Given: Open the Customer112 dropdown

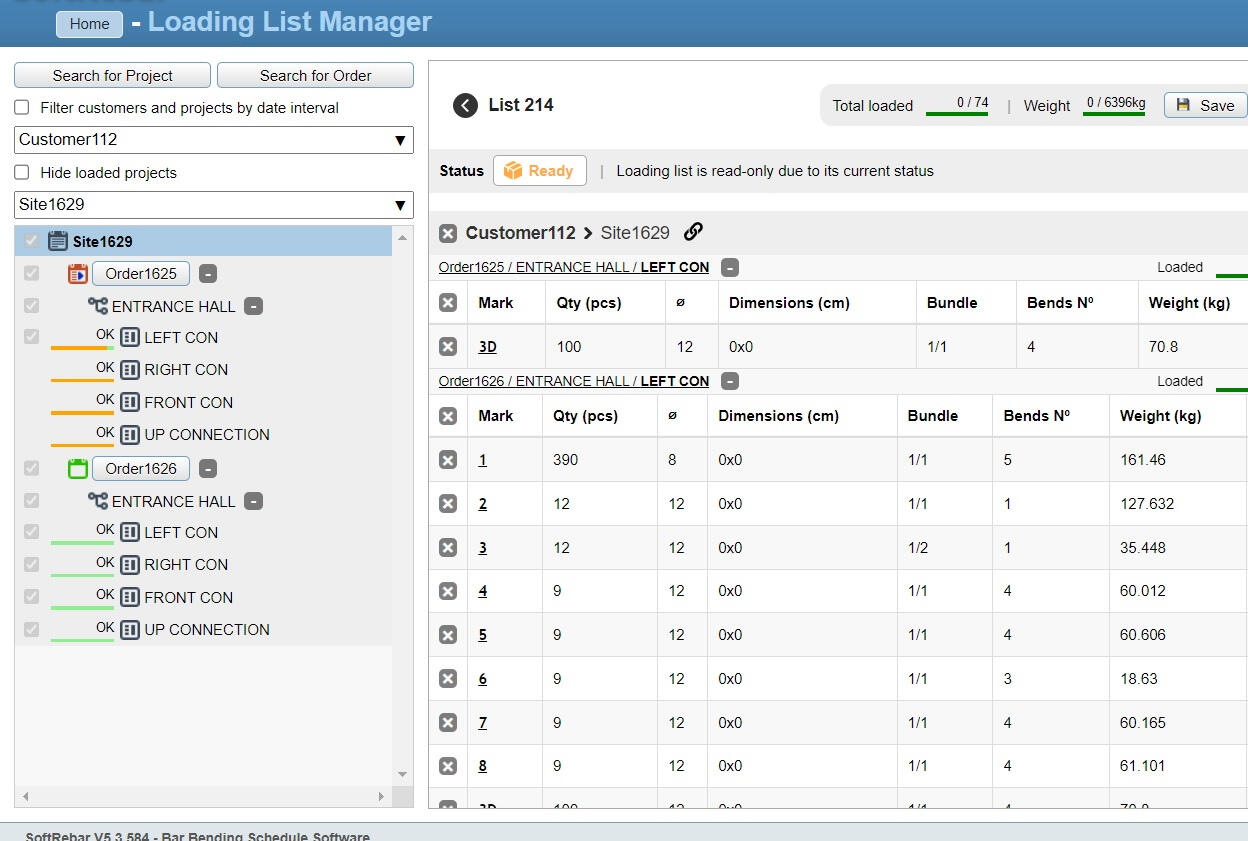Looking at the screenshot, I should coord(213,140).
